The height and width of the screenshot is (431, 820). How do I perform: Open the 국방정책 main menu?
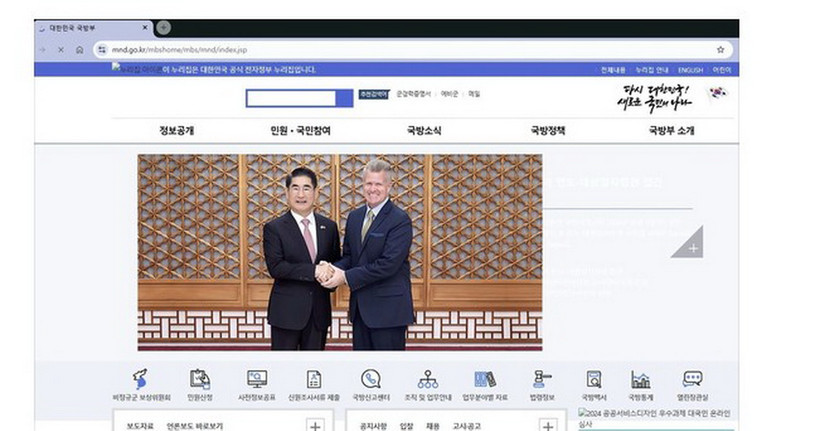click(x=548, y=130)
